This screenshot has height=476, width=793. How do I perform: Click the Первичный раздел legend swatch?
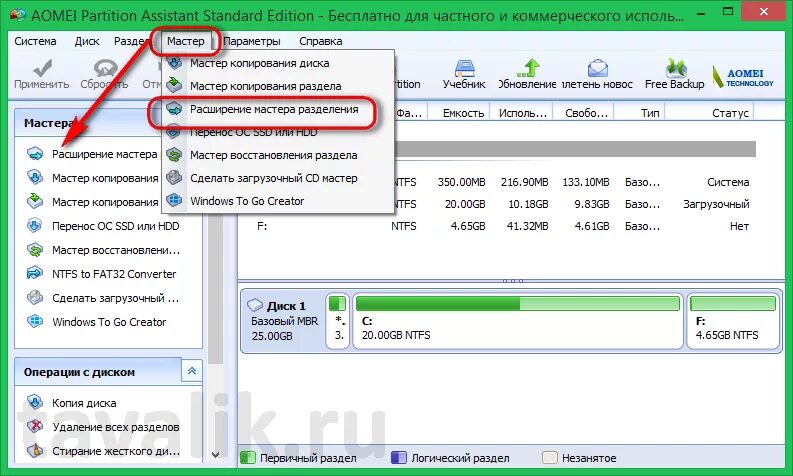248,458
